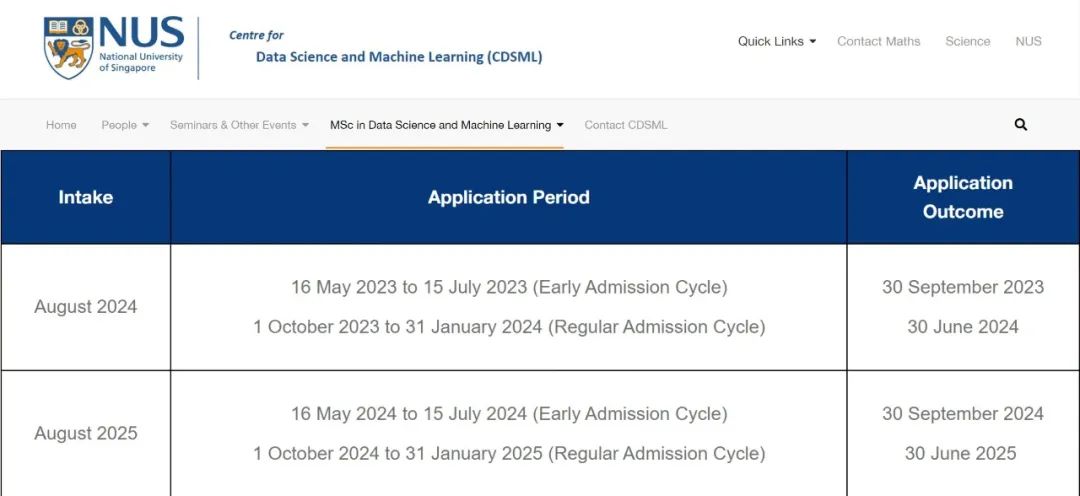This screenshot has width=1080, height=496.
Task: Click the Intake column header
Action: pos(85,197)
